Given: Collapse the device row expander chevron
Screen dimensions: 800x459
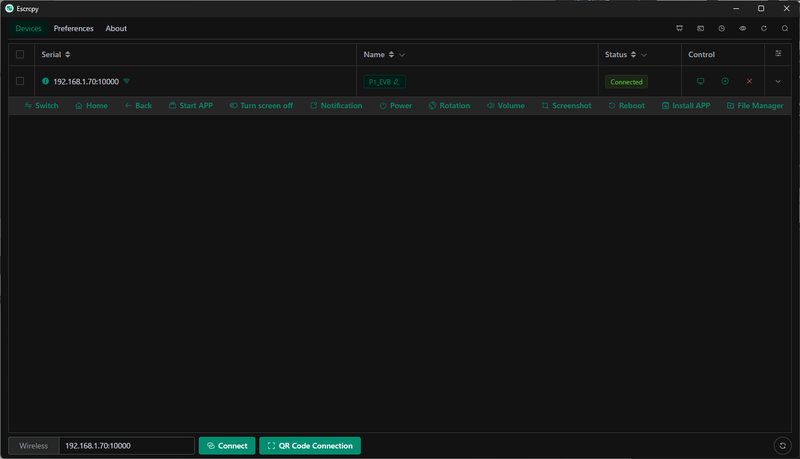Looking at the screenshot, I should click(x=778, y=82).
